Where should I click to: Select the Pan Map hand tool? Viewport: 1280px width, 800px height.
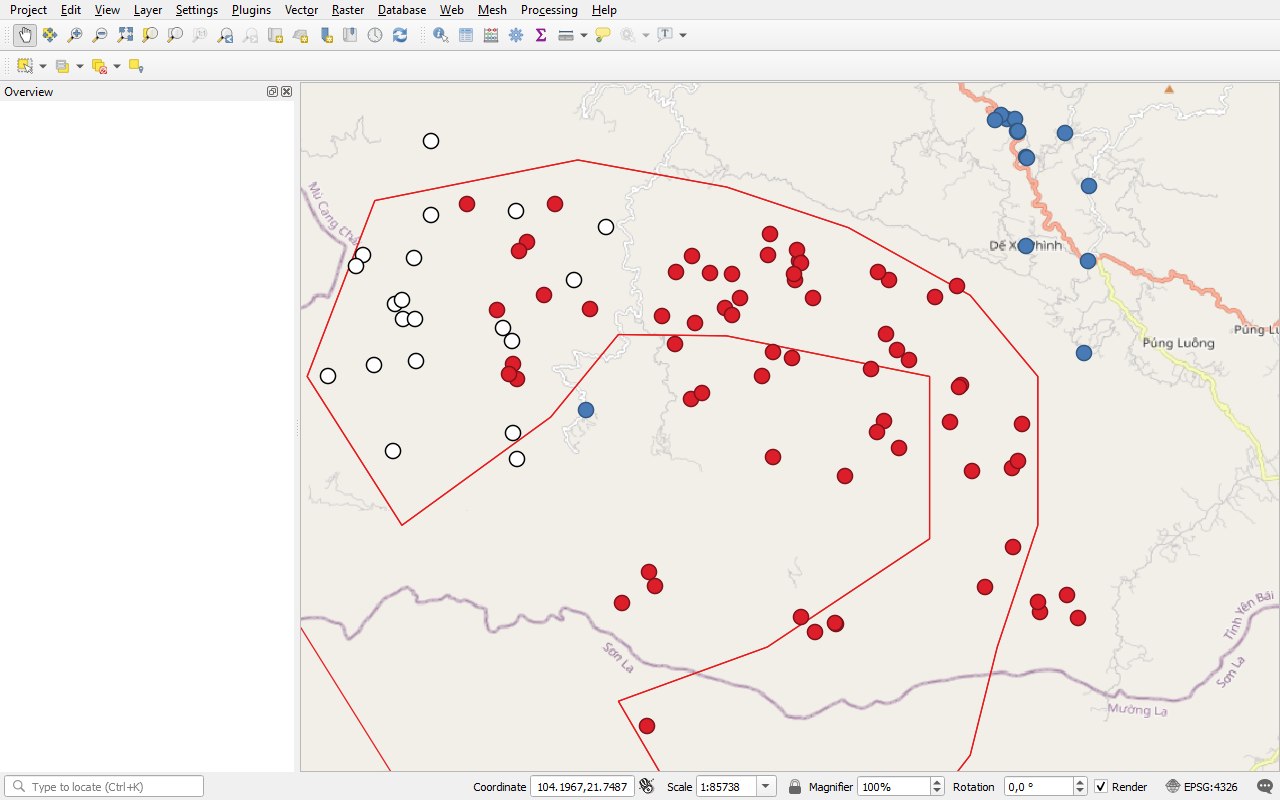point(25,35)
